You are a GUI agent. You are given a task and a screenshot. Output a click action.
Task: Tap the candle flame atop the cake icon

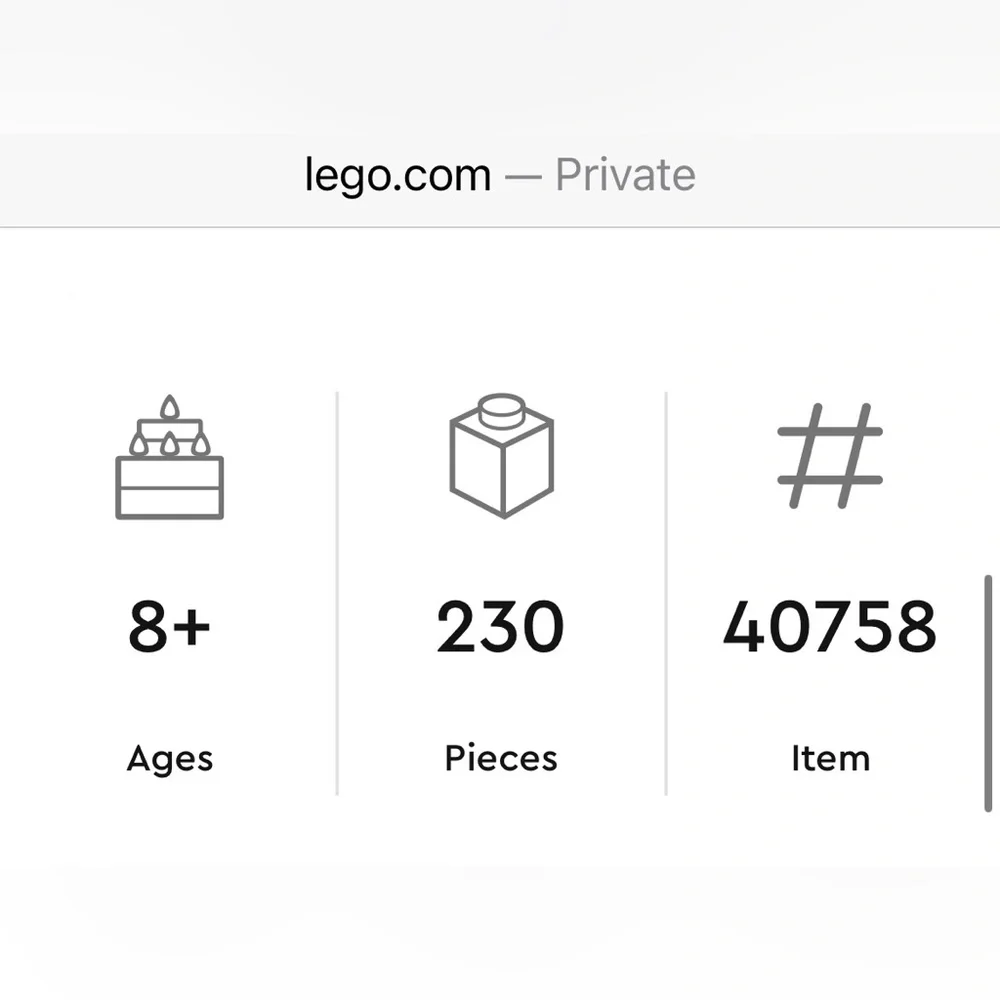click(169, 406)
